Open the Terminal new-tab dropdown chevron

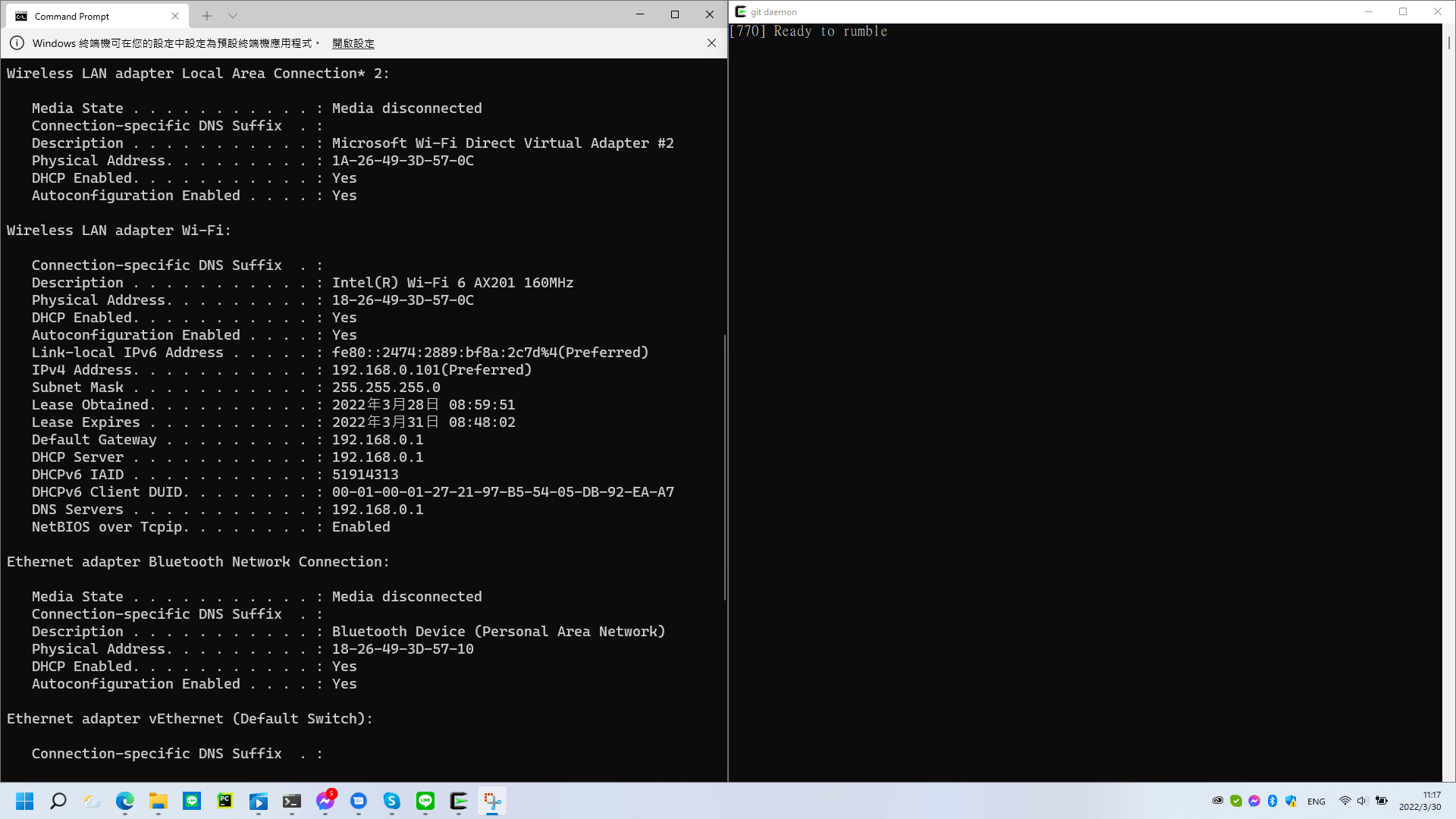(x=233, y=15)
